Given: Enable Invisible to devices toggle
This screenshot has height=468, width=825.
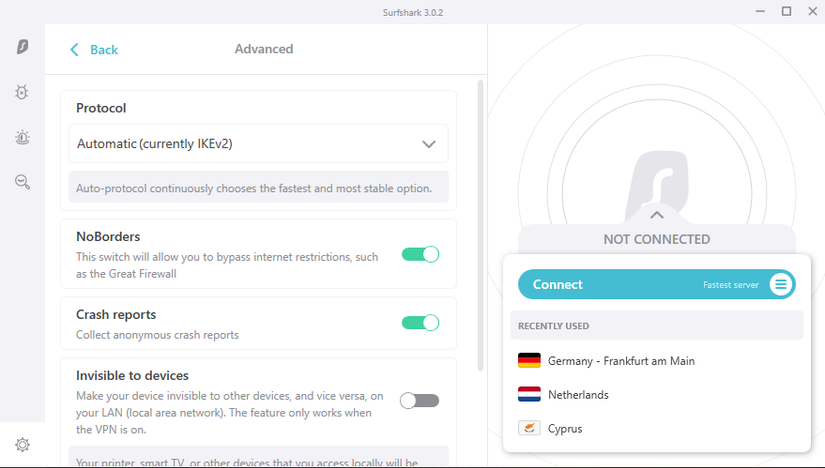Looking at the screenshot, I should point(419,401).
